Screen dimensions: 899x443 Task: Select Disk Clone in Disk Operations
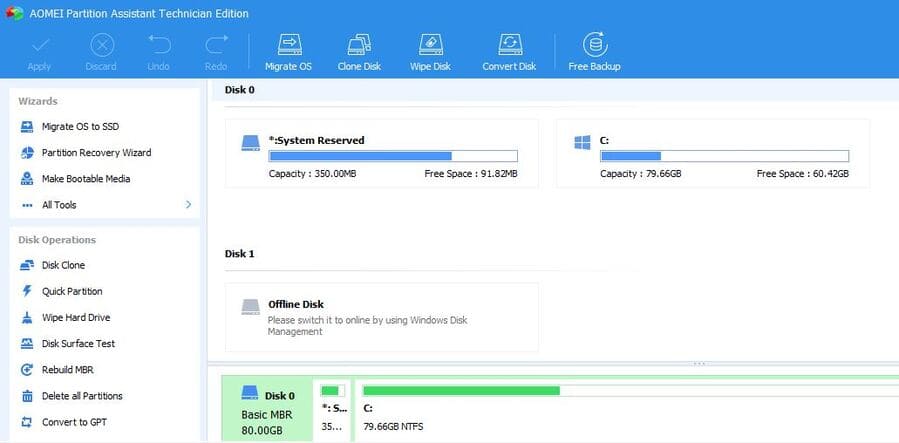(63, 265)
